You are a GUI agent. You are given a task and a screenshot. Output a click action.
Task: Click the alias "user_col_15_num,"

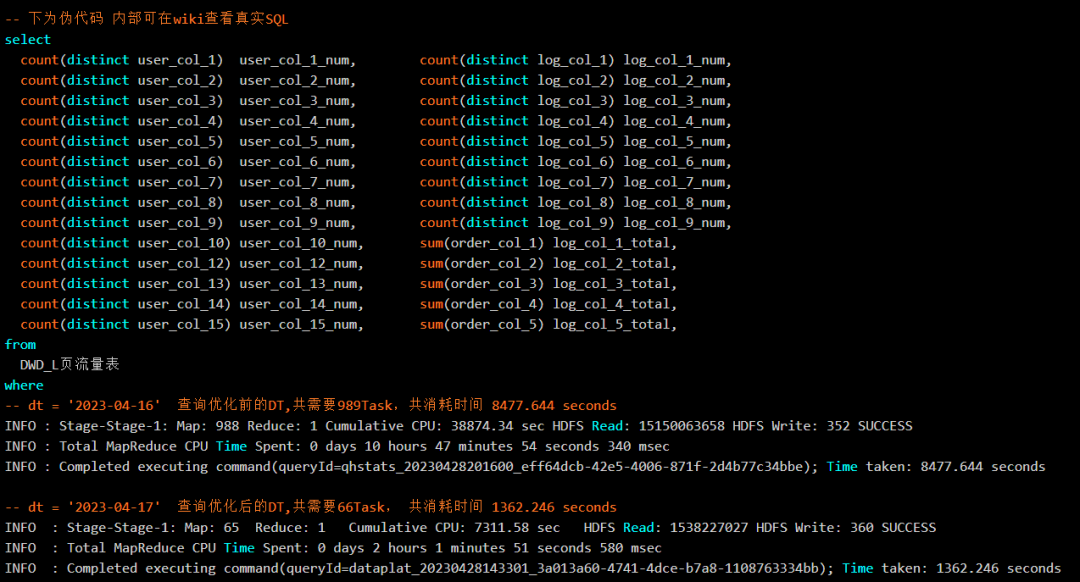[x=301, y=324]
